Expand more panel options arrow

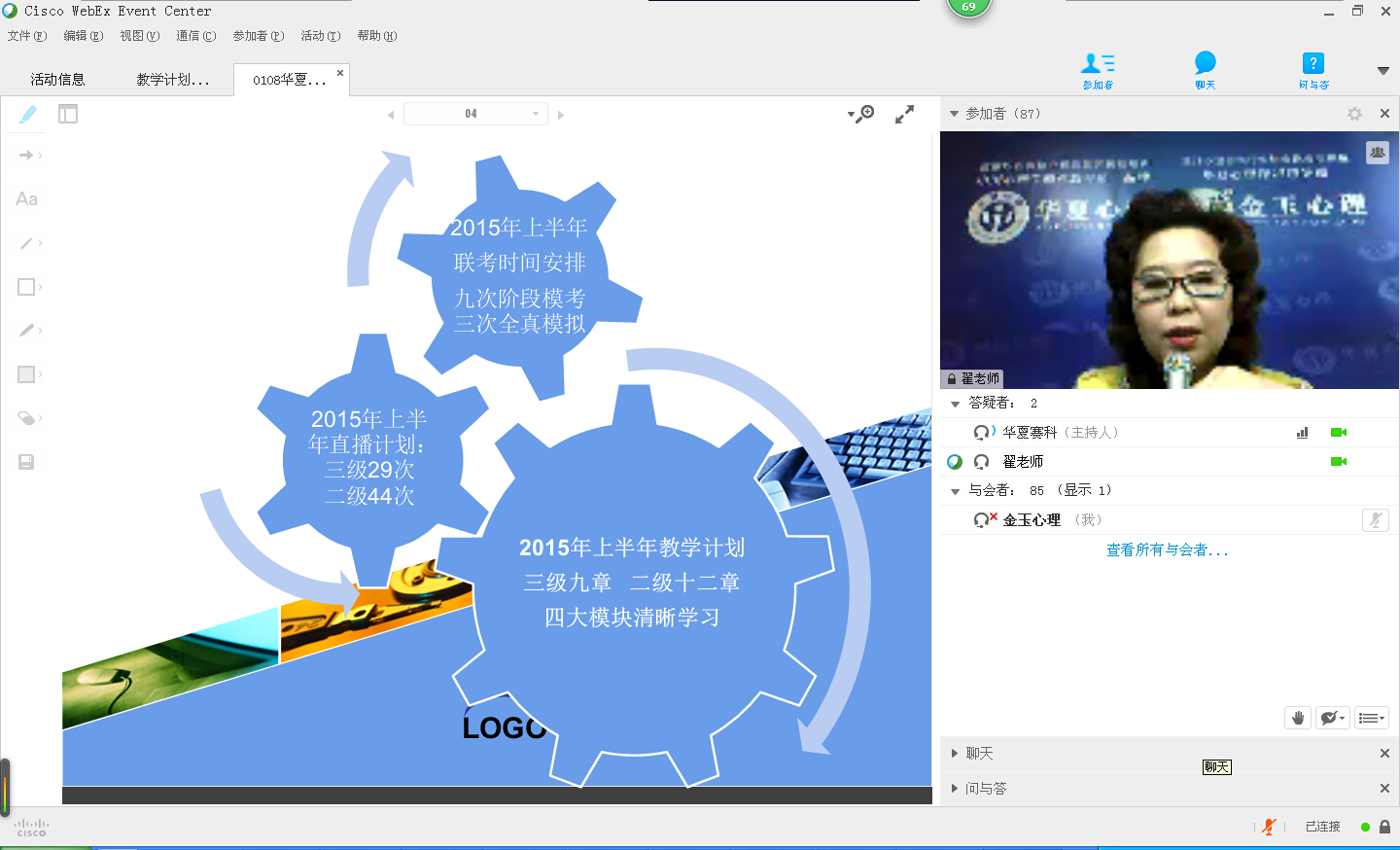coord(1382,70)
